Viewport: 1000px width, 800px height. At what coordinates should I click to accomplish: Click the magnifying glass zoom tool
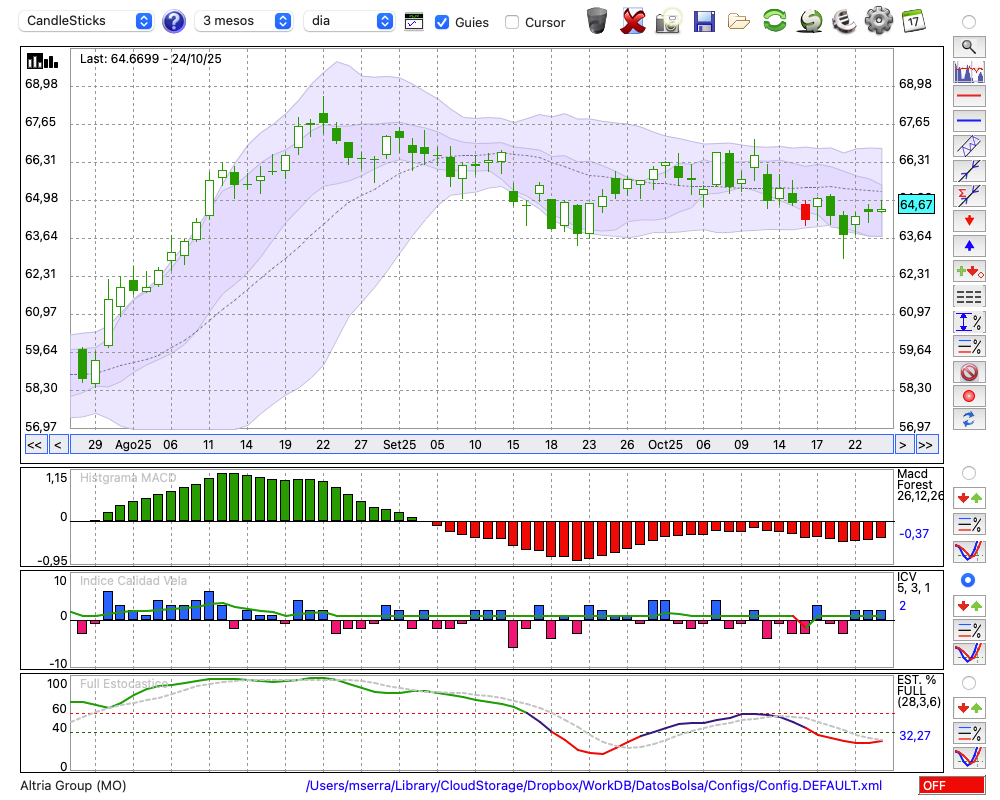[968, 46]
